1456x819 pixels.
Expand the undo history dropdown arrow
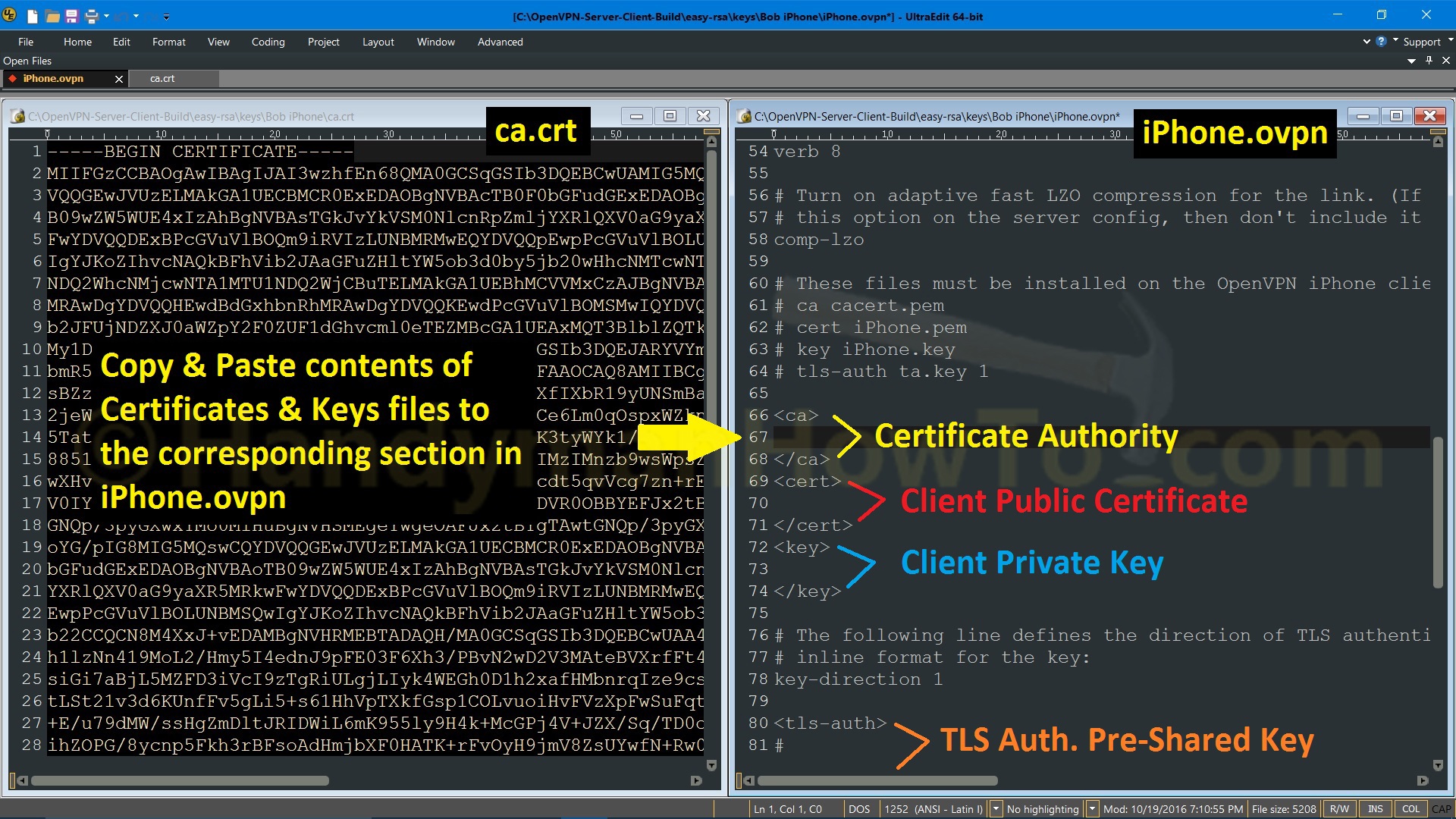[136, 16]
